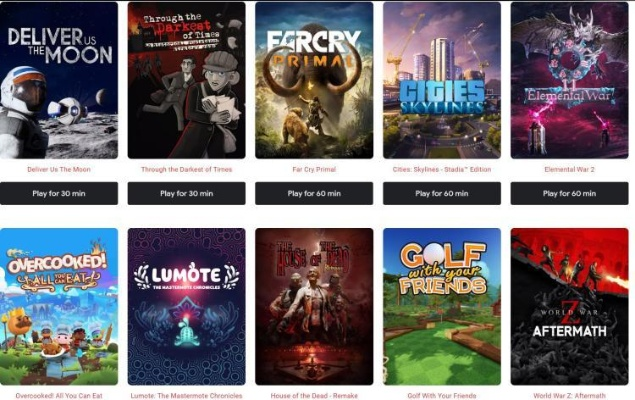Click the Lumote: The Mastermote Chronicles link
Screen dimensions: 635x400
tap(186, 396)
